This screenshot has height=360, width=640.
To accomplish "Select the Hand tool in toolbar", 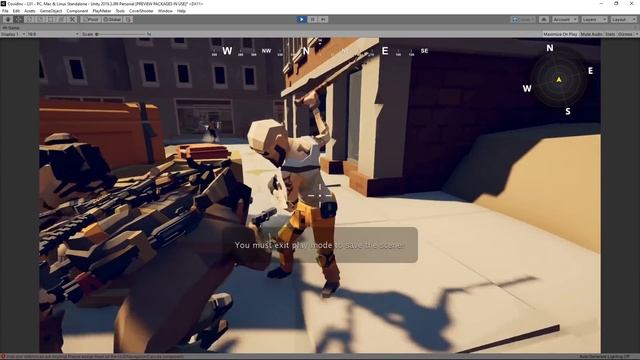I will coord(8,19).
